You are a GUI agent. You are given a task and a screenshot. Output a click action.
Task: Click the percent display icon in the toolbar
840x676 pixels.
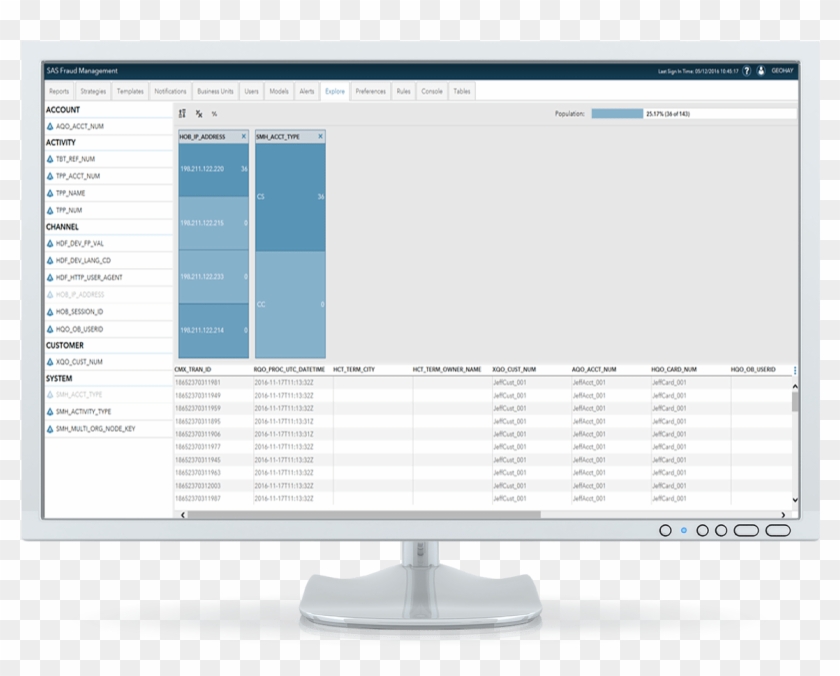point(213,114)
